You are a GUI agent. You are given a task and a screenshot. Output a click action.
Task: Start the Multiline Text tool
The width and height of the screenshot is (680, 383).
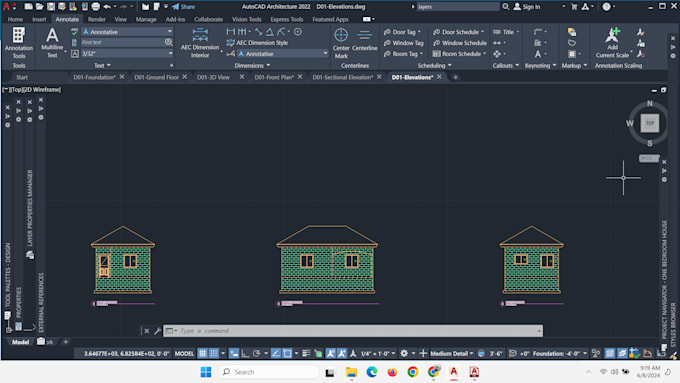(52, 43)
